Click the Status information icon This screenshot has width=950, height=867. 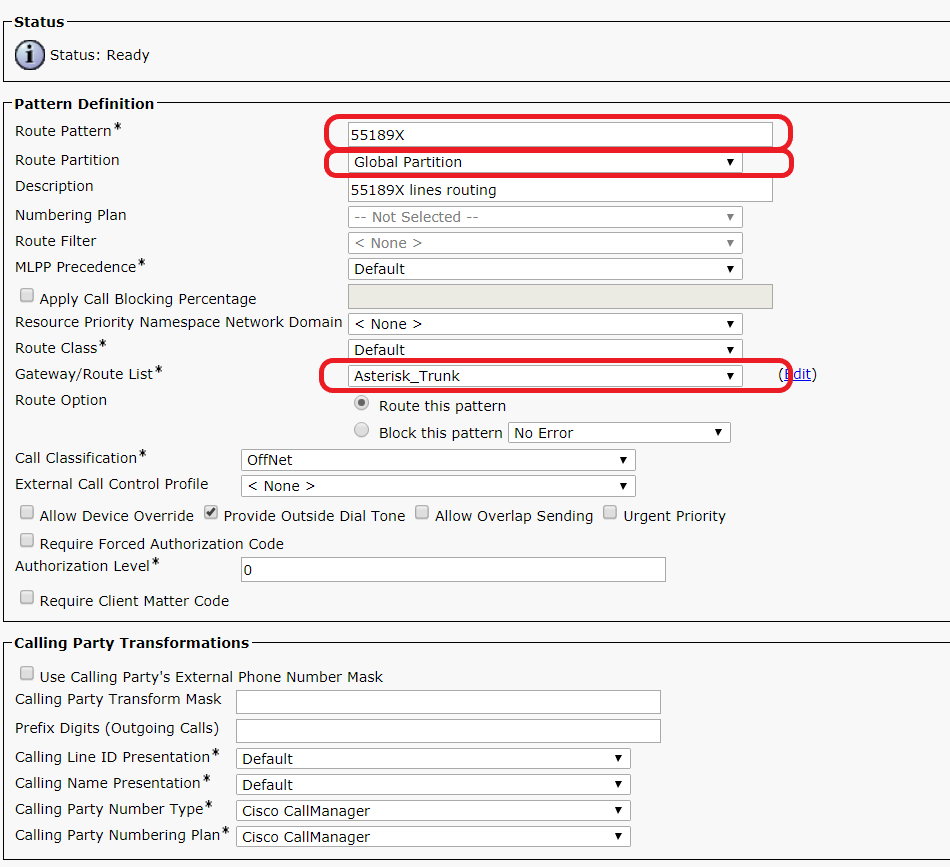pos(30,55)
